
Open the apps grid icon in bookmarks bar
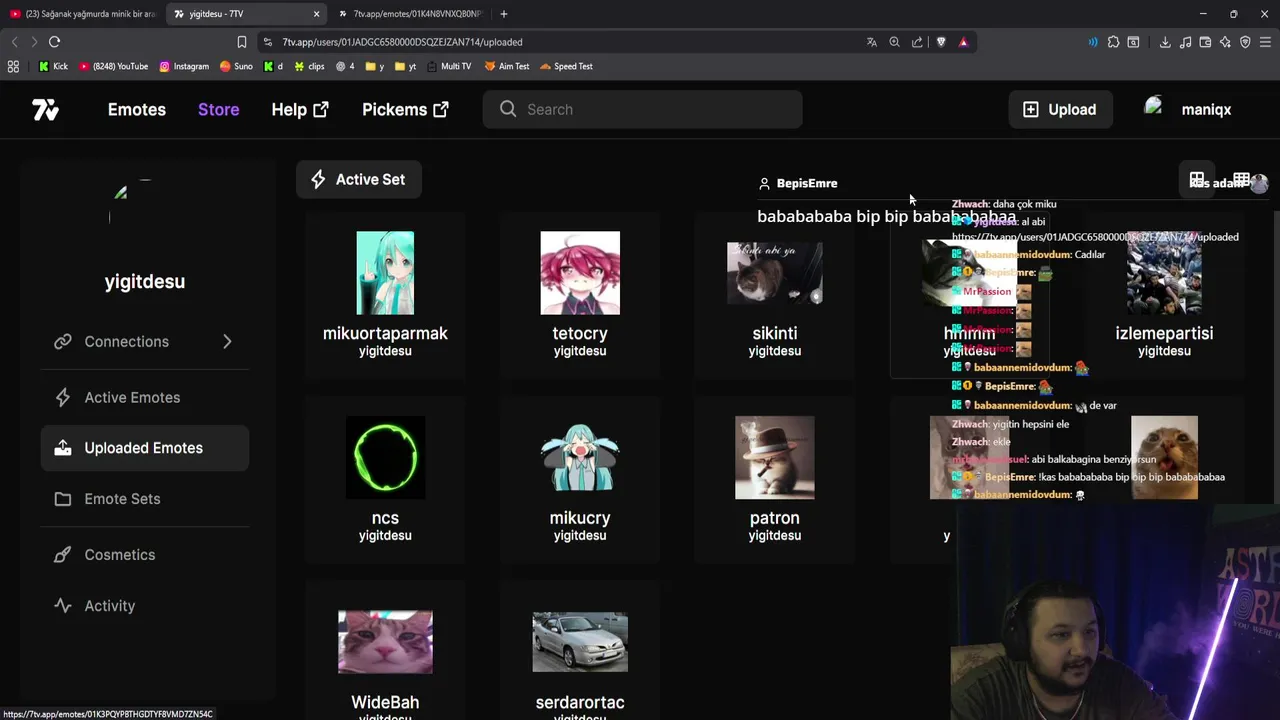[13, 66]
